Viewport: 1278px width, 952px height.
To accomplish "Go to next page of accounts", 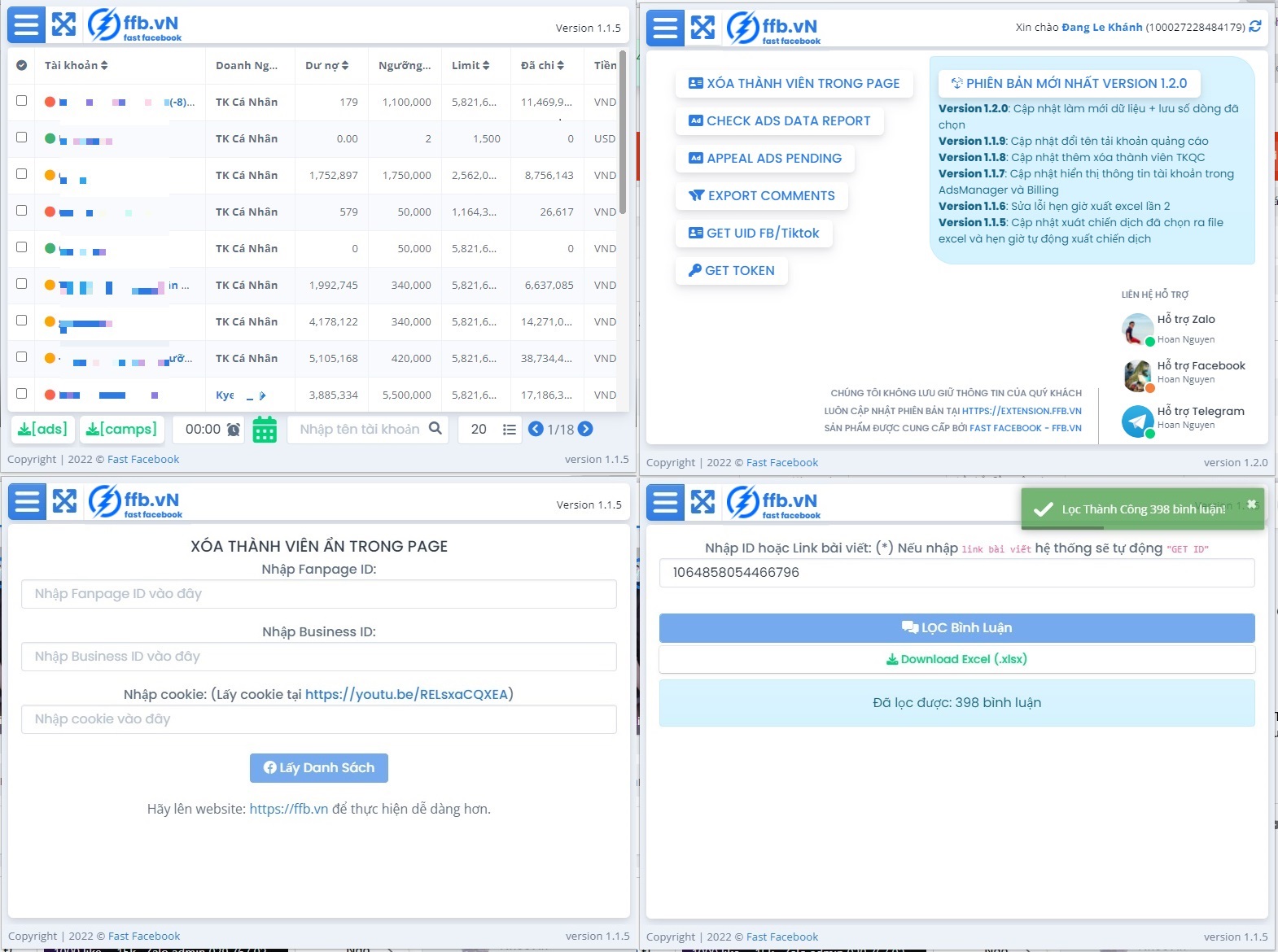I will tap(585, 429).
